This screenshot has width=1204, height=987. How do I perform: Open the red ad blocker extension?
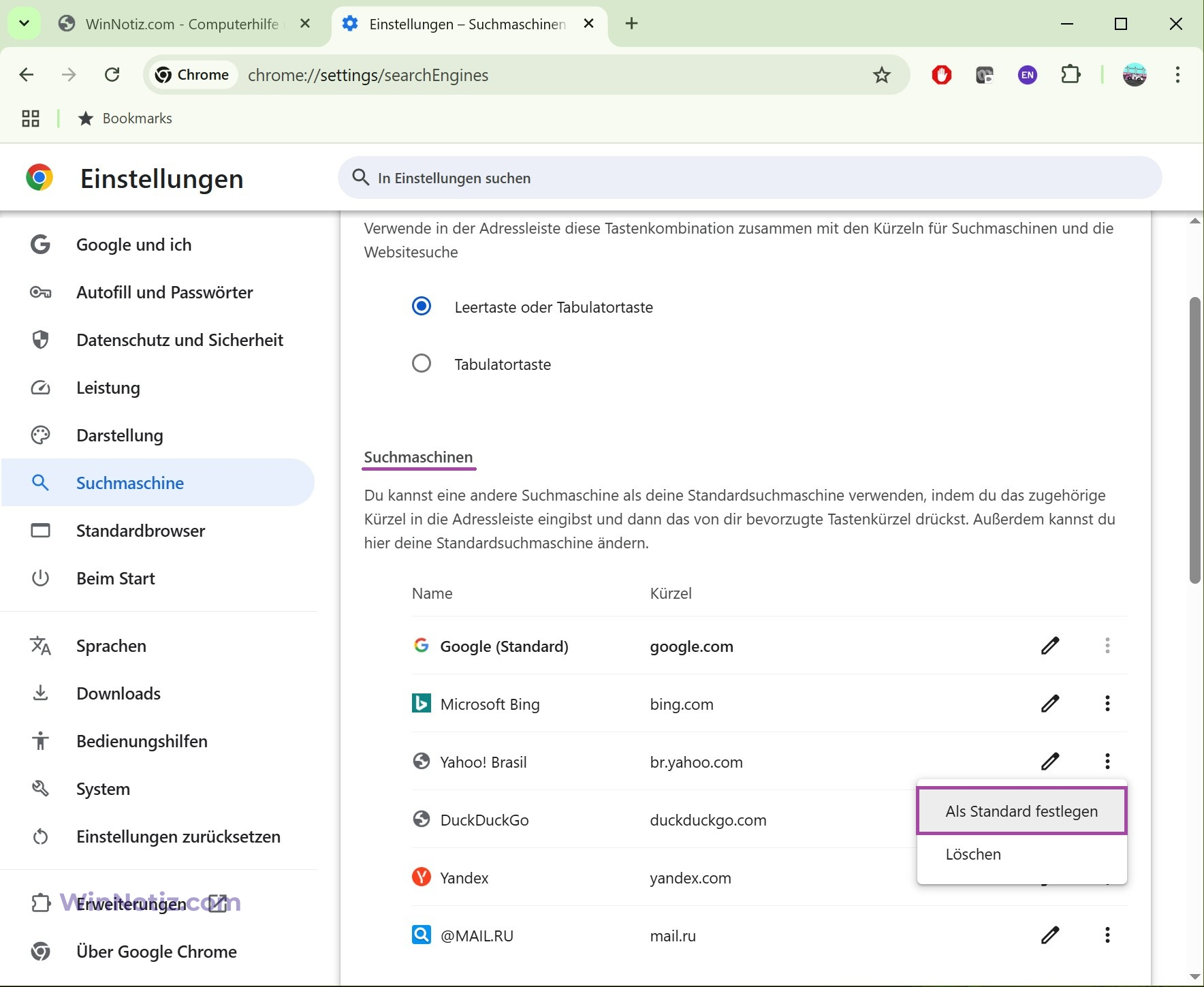pos(942,75)
